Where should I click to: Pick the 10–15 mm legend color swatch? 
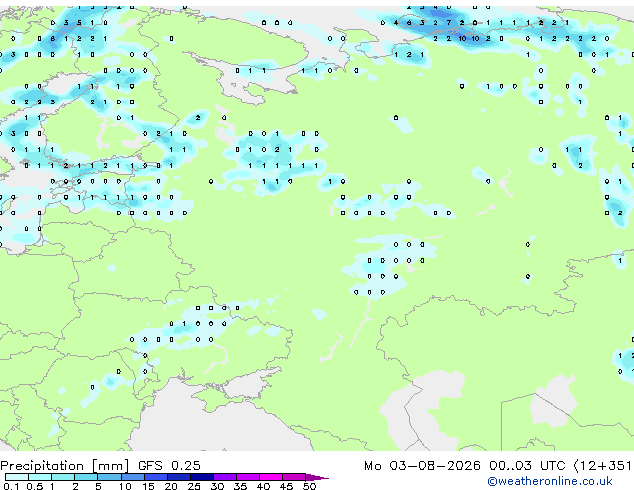point(132,477)
